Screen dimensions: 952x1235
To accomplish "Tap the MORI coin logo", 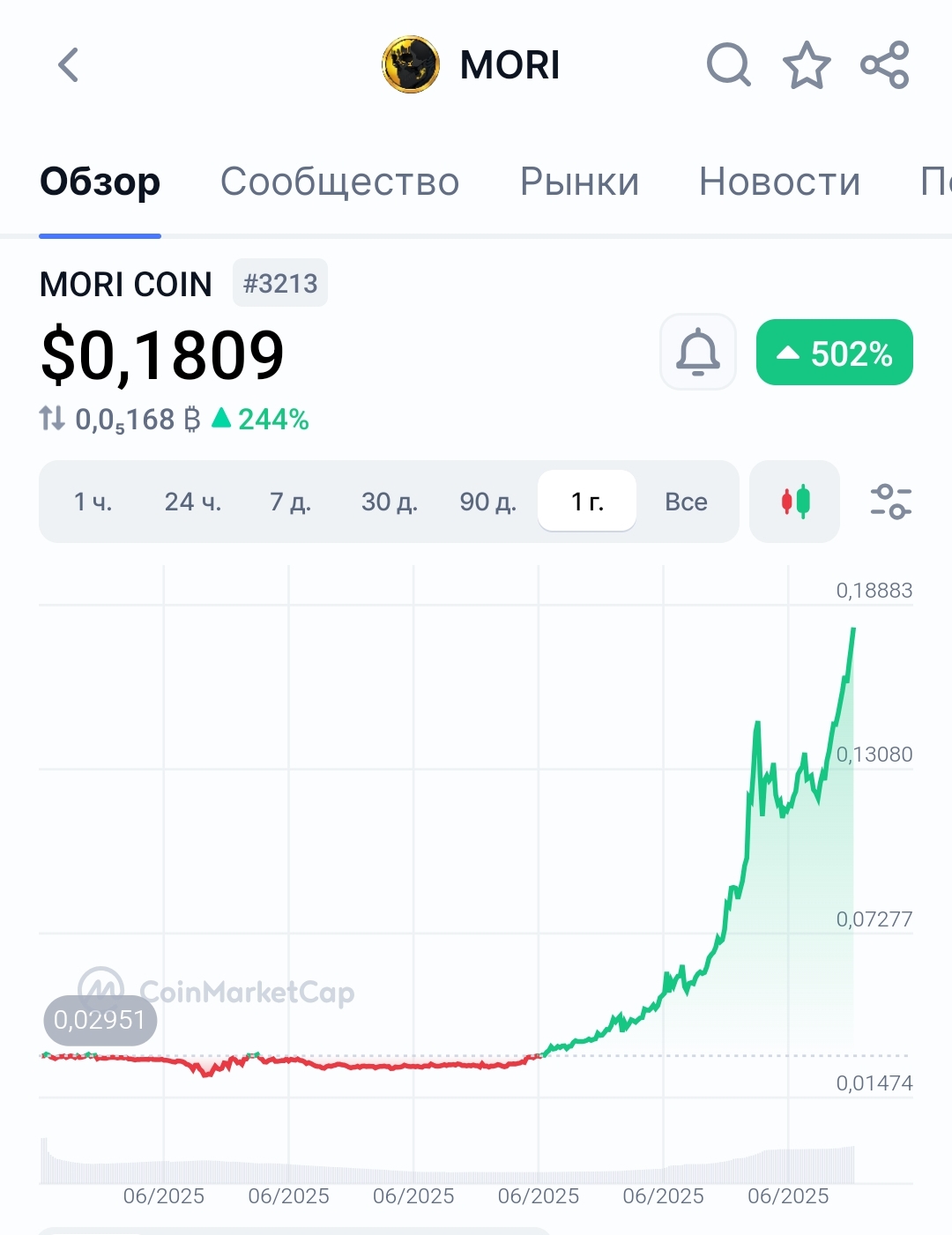I will (x=411, y=65).
